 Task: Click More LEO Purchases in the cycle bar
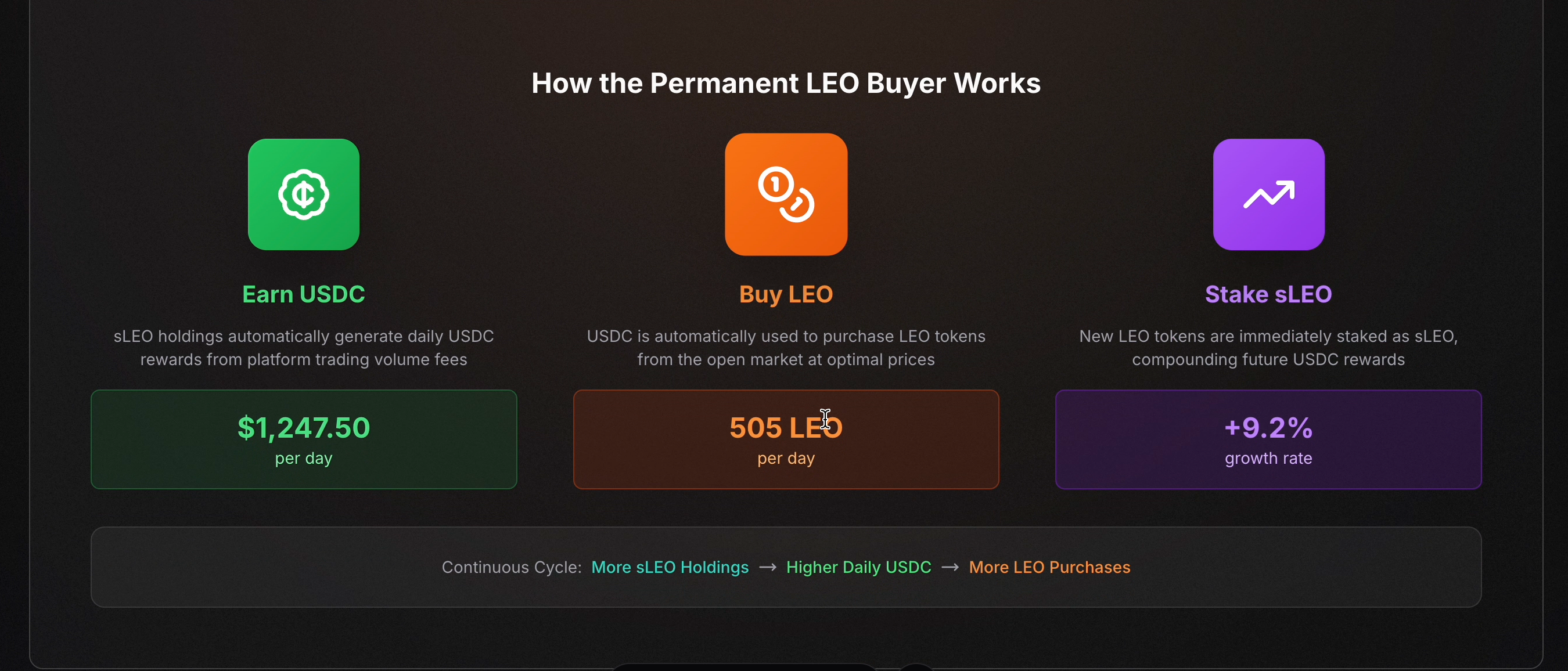1049,567
